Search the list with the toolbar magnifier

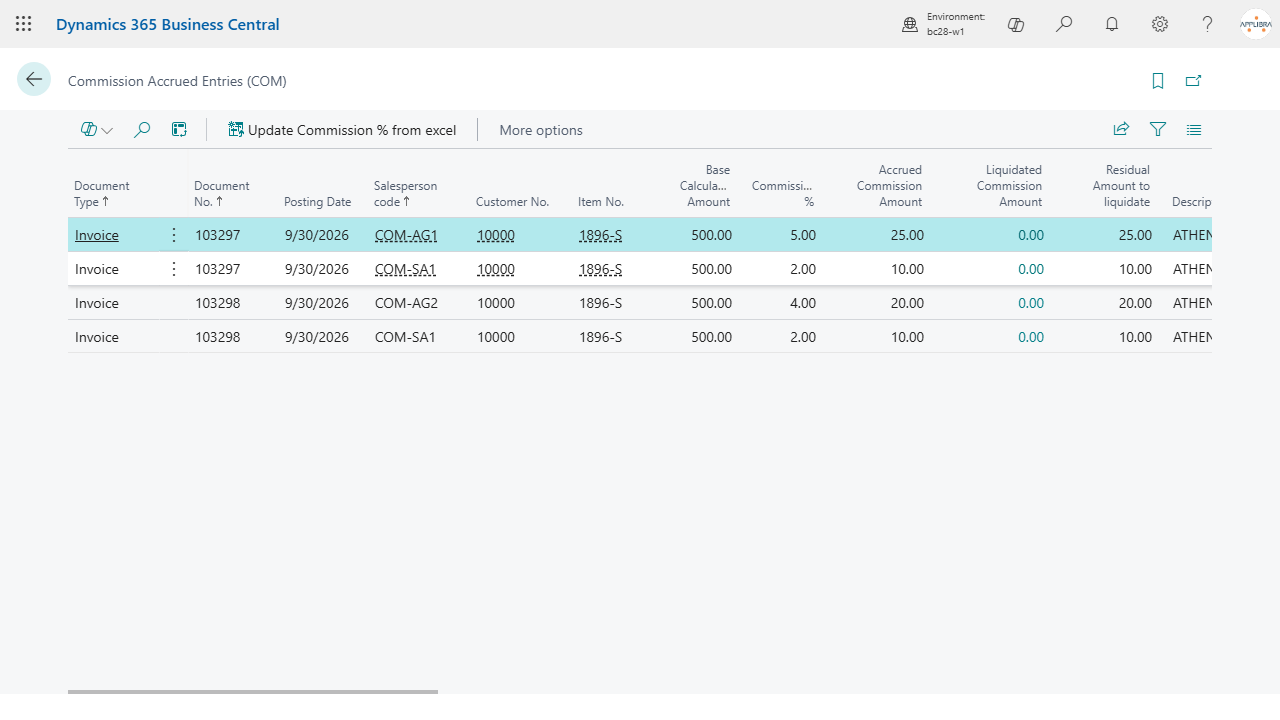tap(142, 129)
